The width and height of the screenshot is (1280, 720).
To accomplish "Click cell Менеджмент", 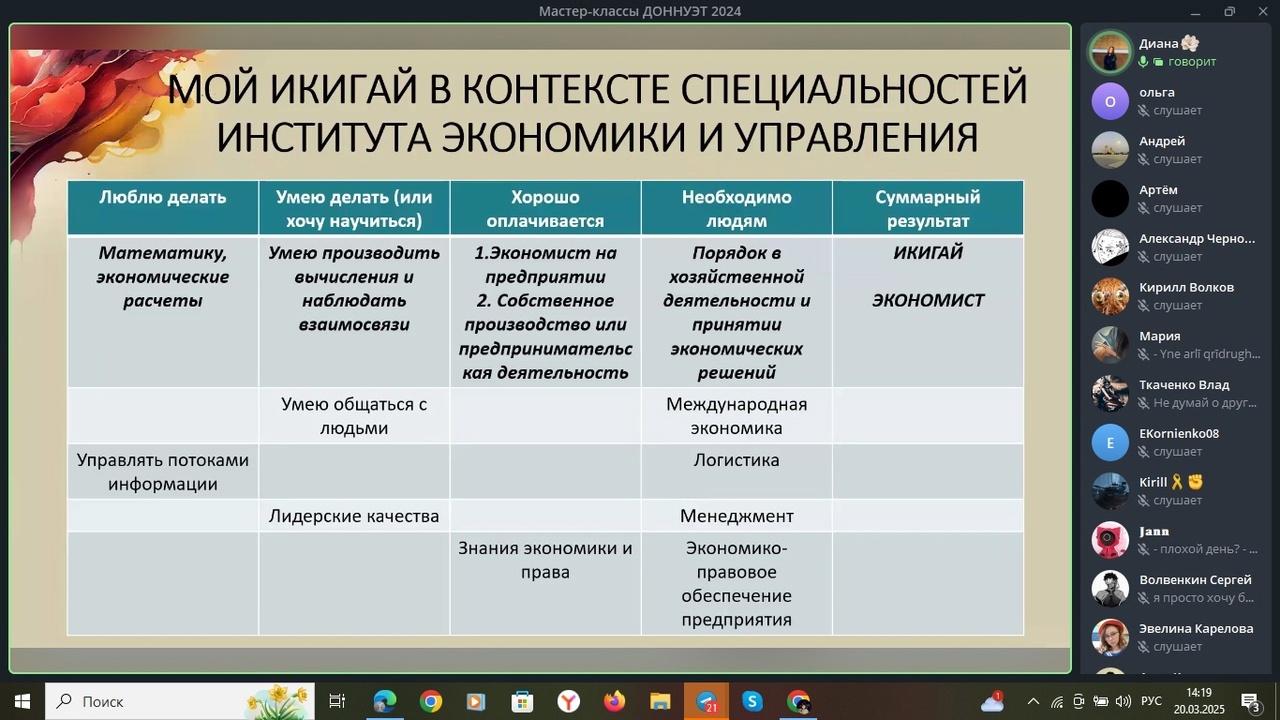I will [737, 516].
